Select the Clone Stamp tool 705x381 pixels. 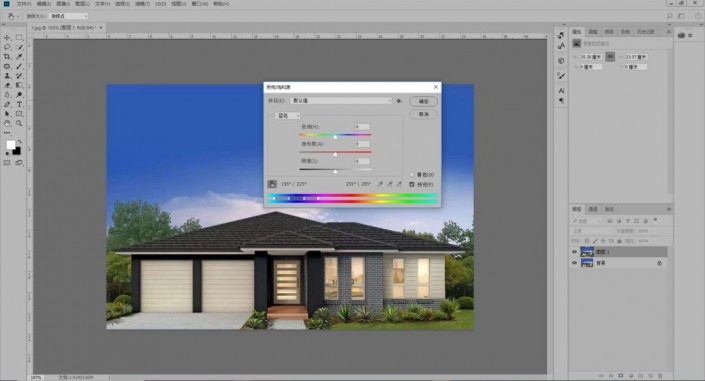coord(7,76)
